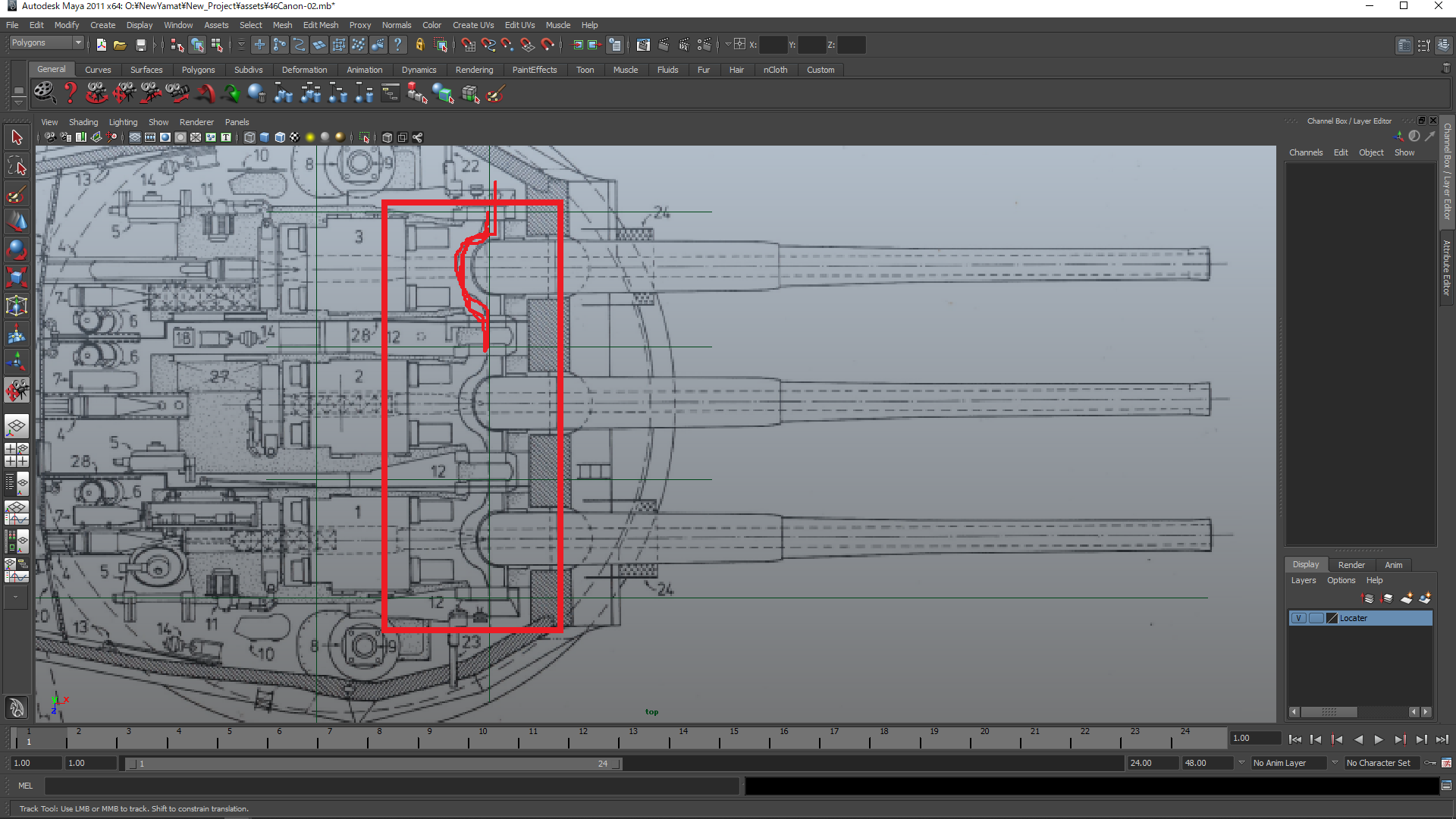Click the Save Scene disk icon
1456x819 pixels.
(x=141, y=45)
